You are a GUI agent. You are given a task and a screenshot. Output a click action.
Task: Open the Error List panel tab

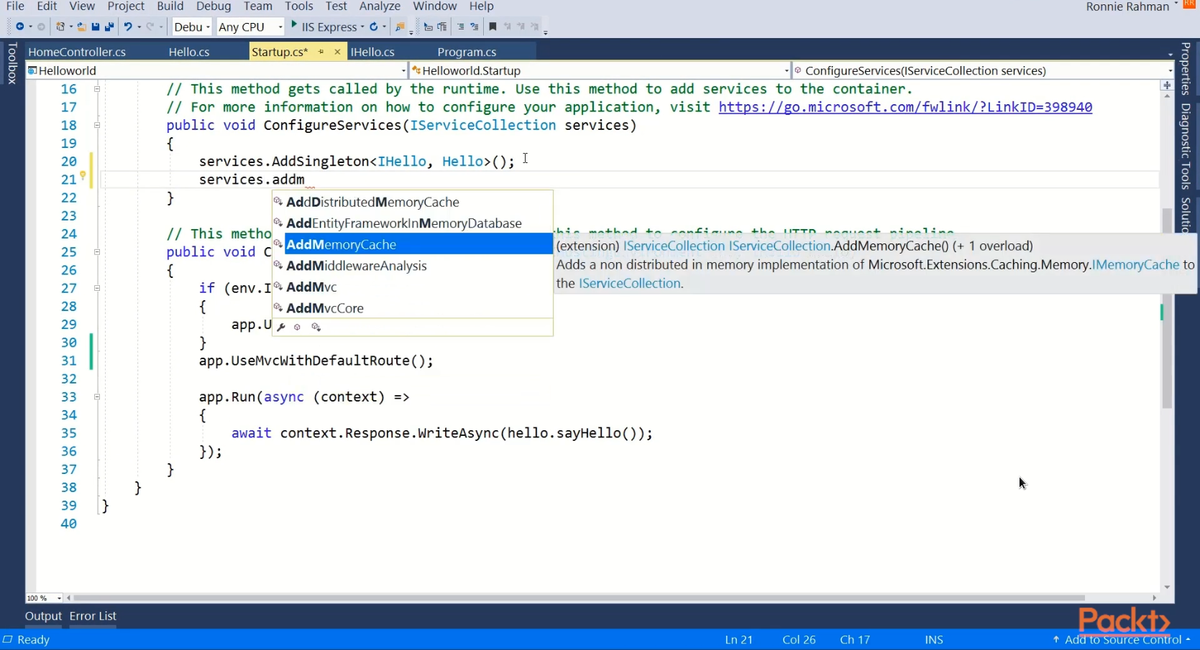tap(93, 616)
